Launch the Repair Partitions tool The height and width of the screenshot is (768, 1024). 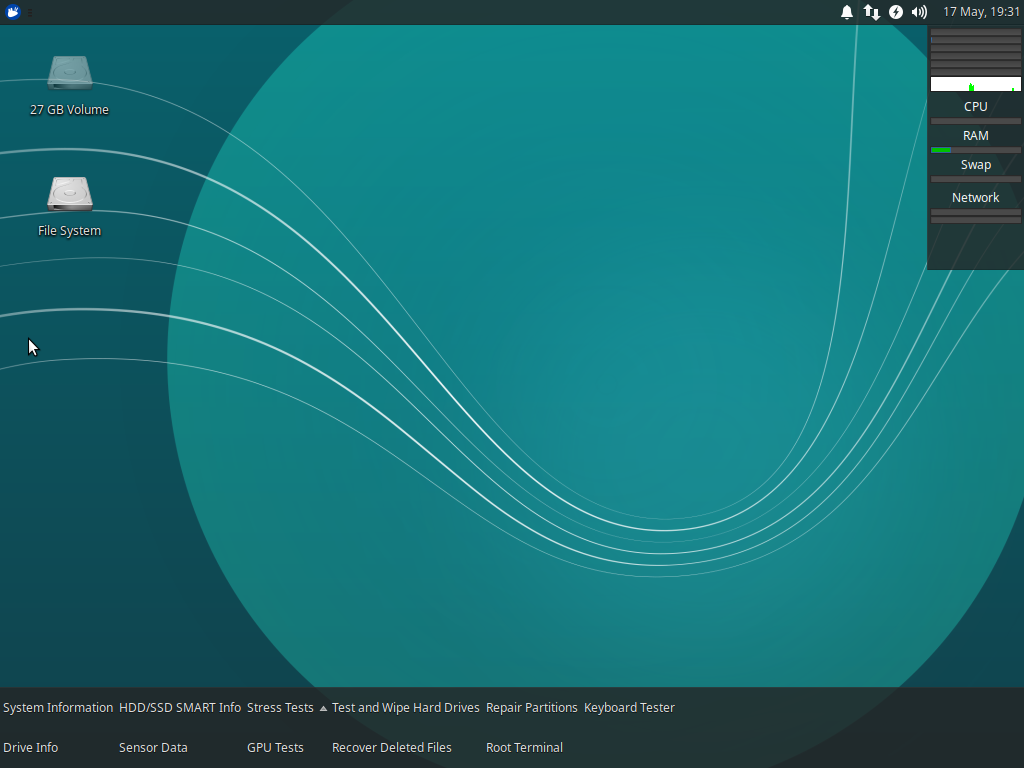(531, 707)
